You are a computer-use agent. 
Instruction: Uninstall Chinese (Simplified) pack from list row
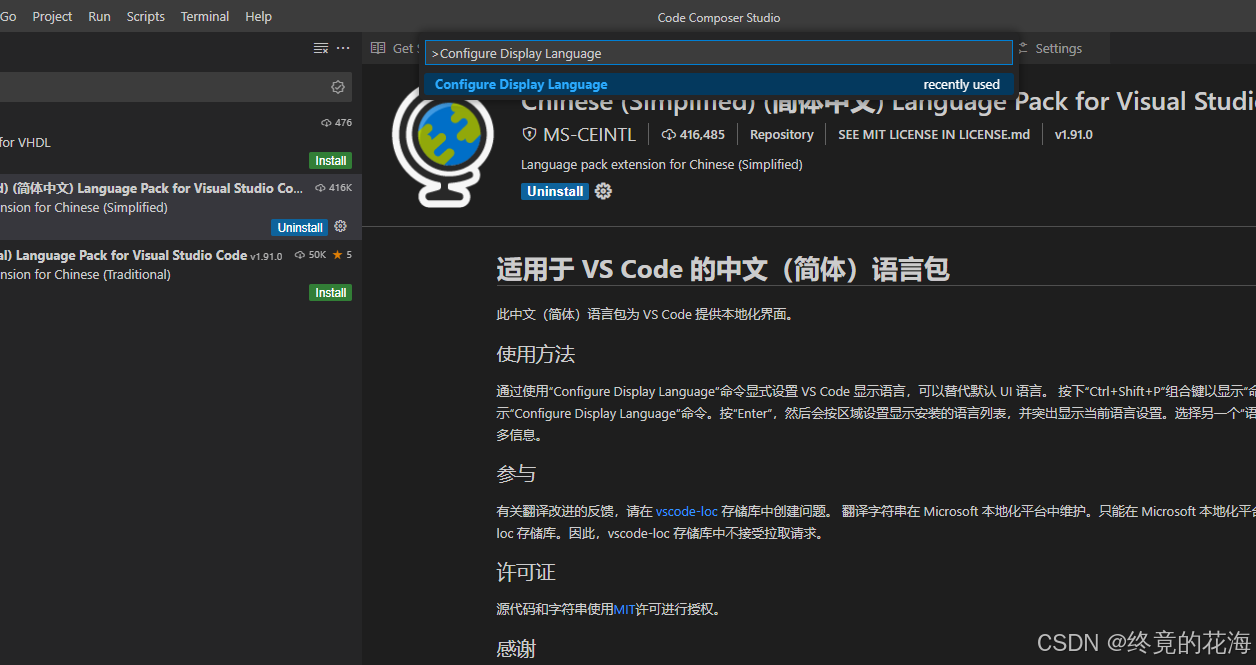(x=300, y=228)
